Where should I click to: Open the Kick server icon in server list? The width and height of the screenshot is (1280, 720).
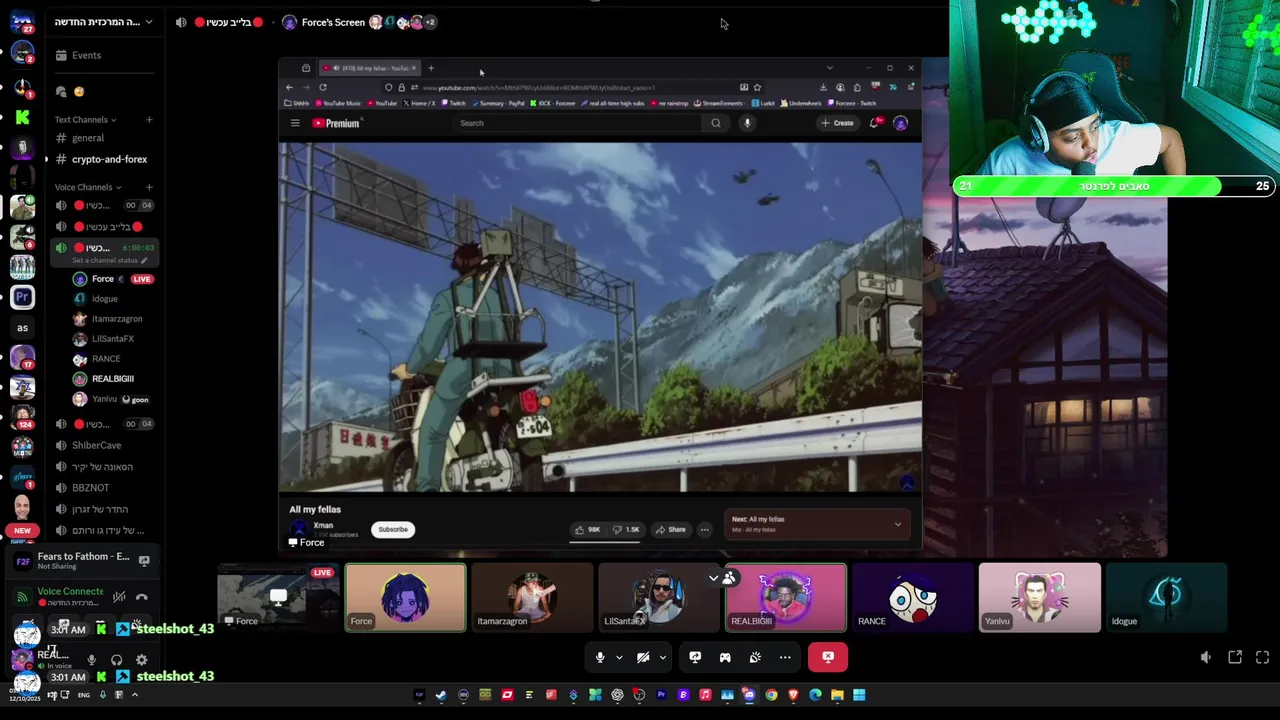[x=22, y=117]
